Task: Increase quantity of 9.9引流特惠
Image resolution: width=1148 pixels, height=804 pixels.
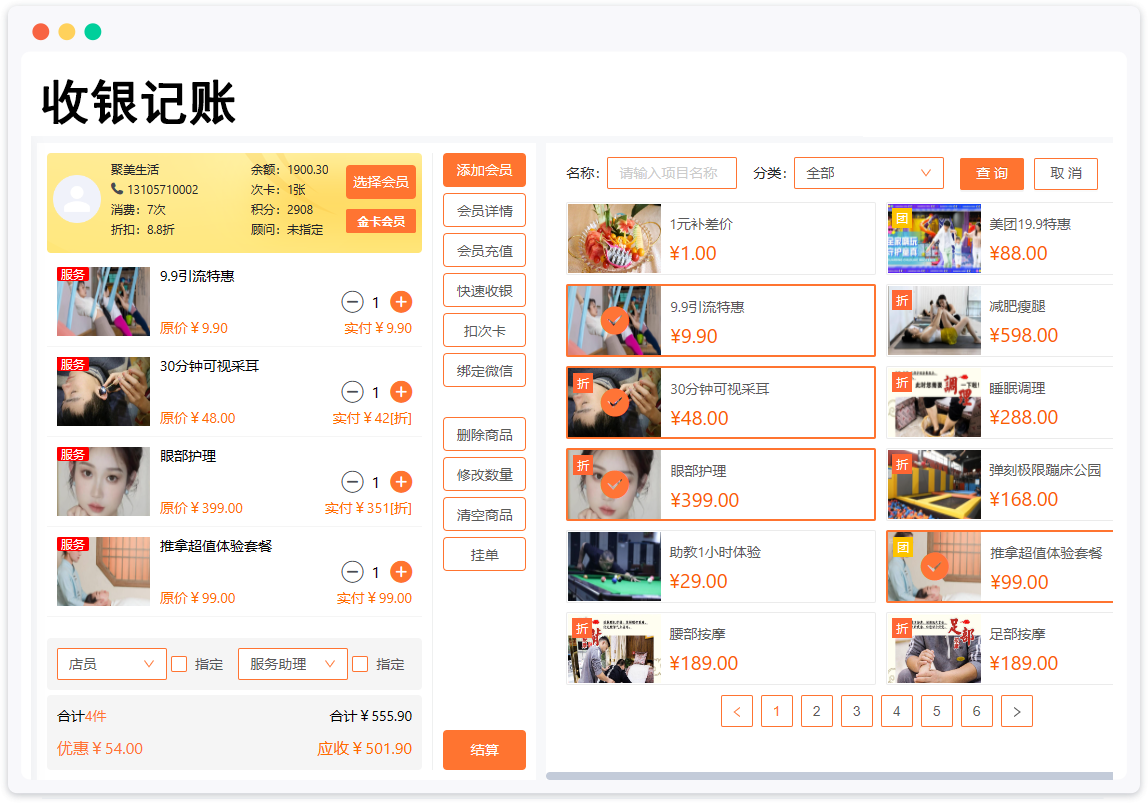Action: coord(401,302)
